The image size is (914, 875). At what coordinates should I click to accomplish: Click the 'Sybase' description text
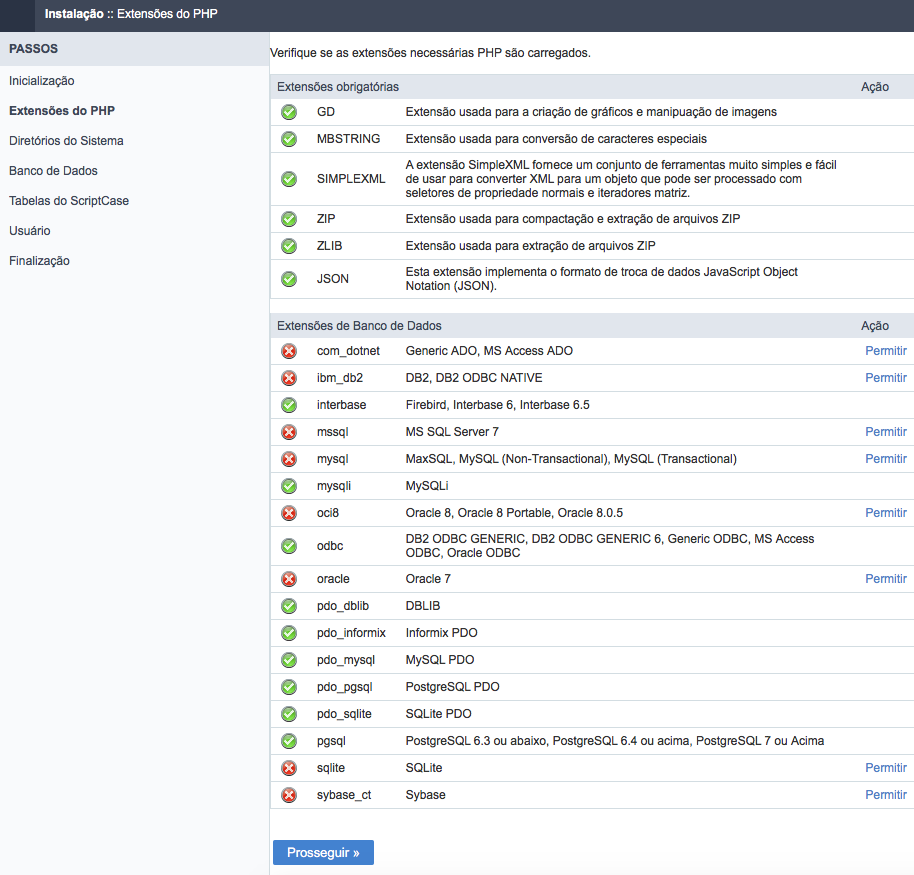[x=426, y=795]
